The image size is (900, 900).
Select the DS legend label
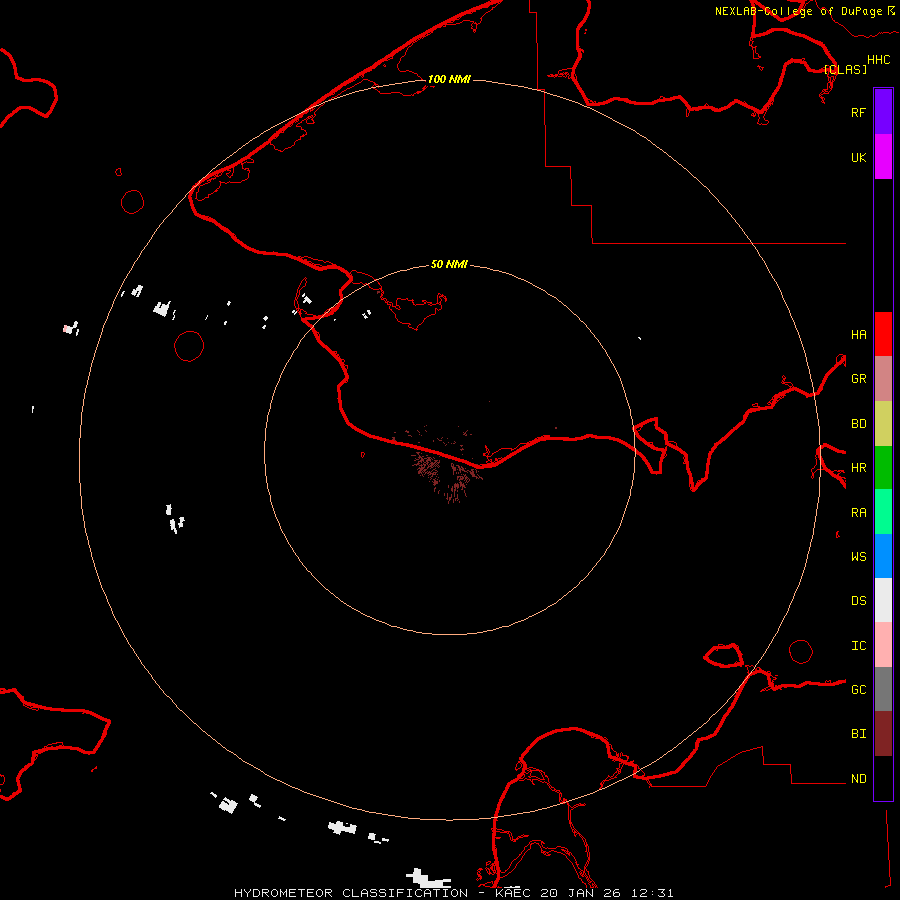point(858,600)
